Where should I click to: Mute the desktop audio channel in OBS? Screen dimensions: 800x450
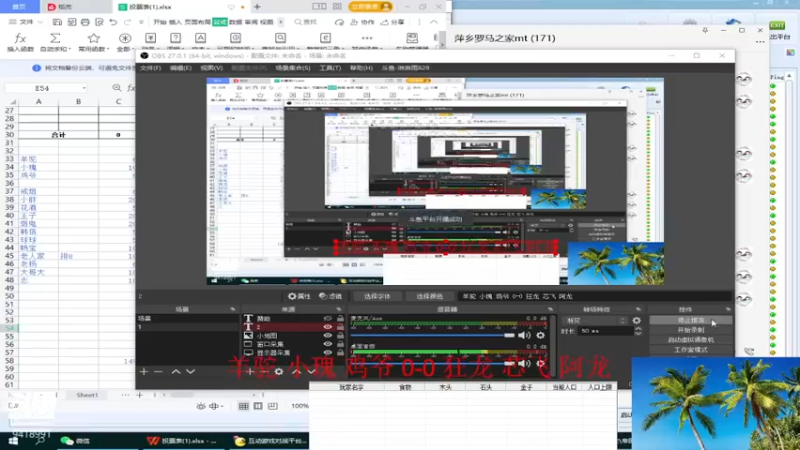(x=524, y=363)
